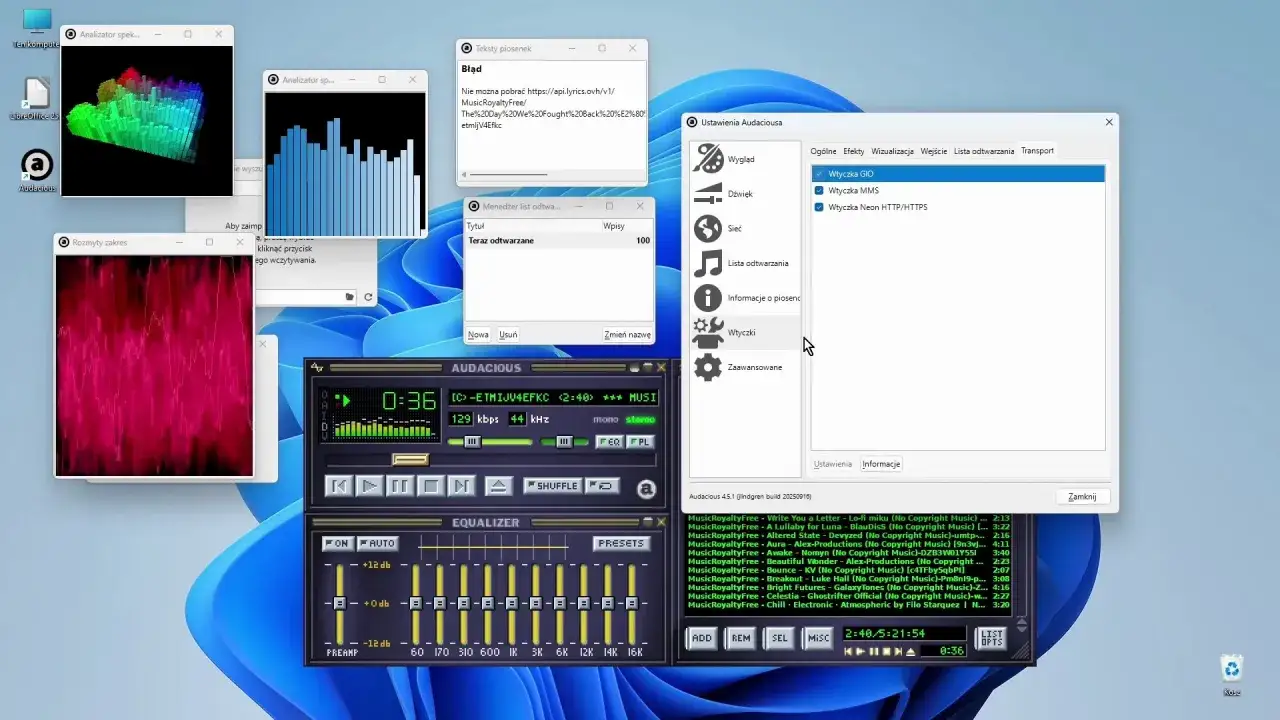Click the round Audacious logo in player
The width and height of the screenshot is (1280, 720).
click(x=646, y=488)
